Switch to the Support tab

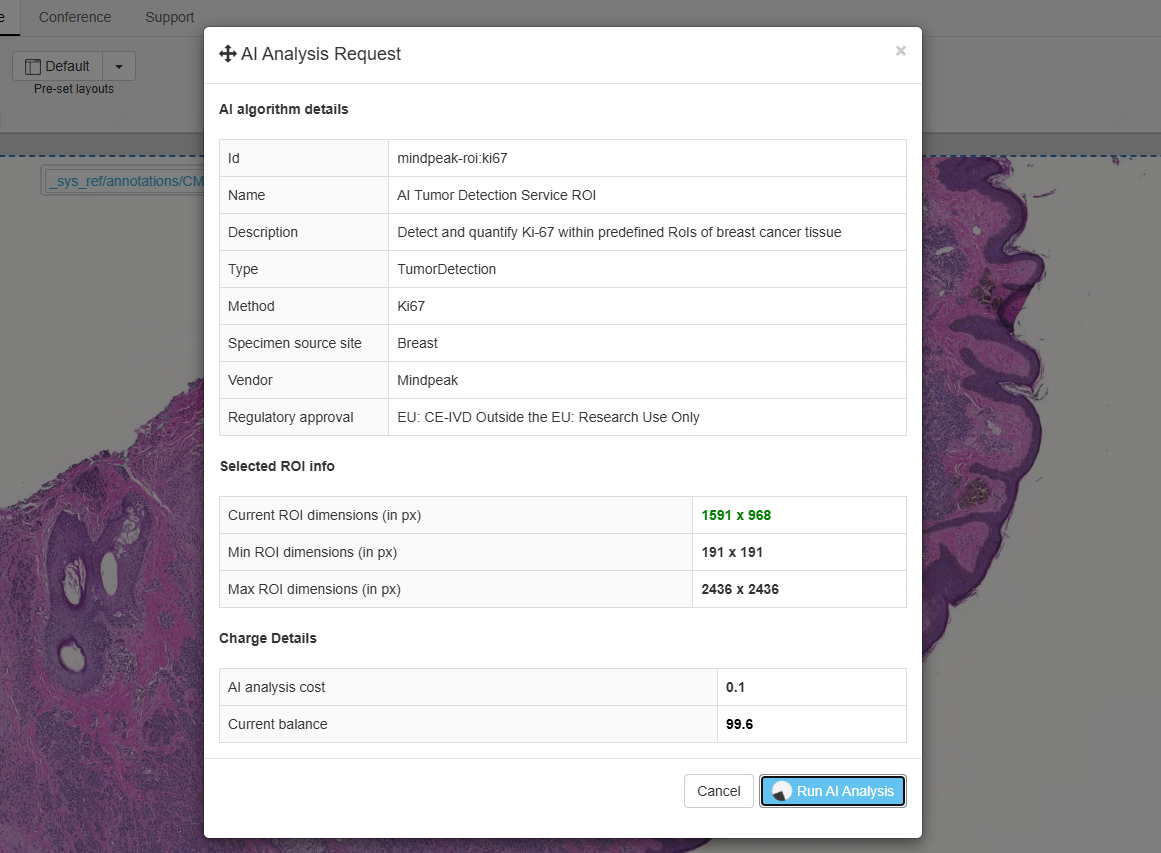pos(169,17)
